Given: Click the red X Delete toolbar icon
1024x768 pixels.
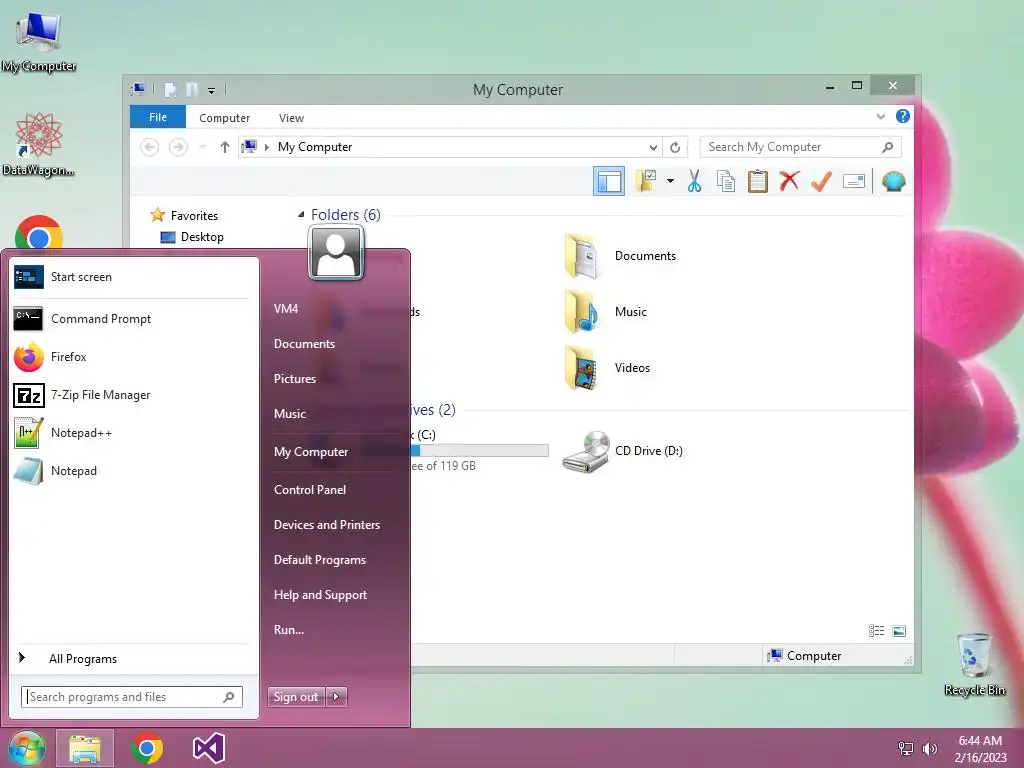Looking at the screenshot, I should point(789,180).
